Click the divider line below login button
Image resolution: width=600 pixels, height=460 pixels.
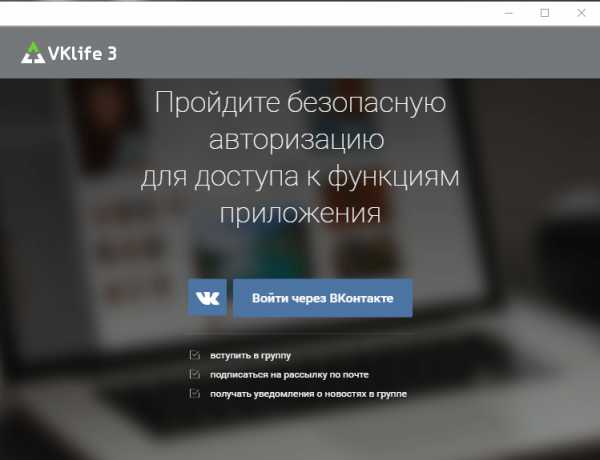(300, 334)
